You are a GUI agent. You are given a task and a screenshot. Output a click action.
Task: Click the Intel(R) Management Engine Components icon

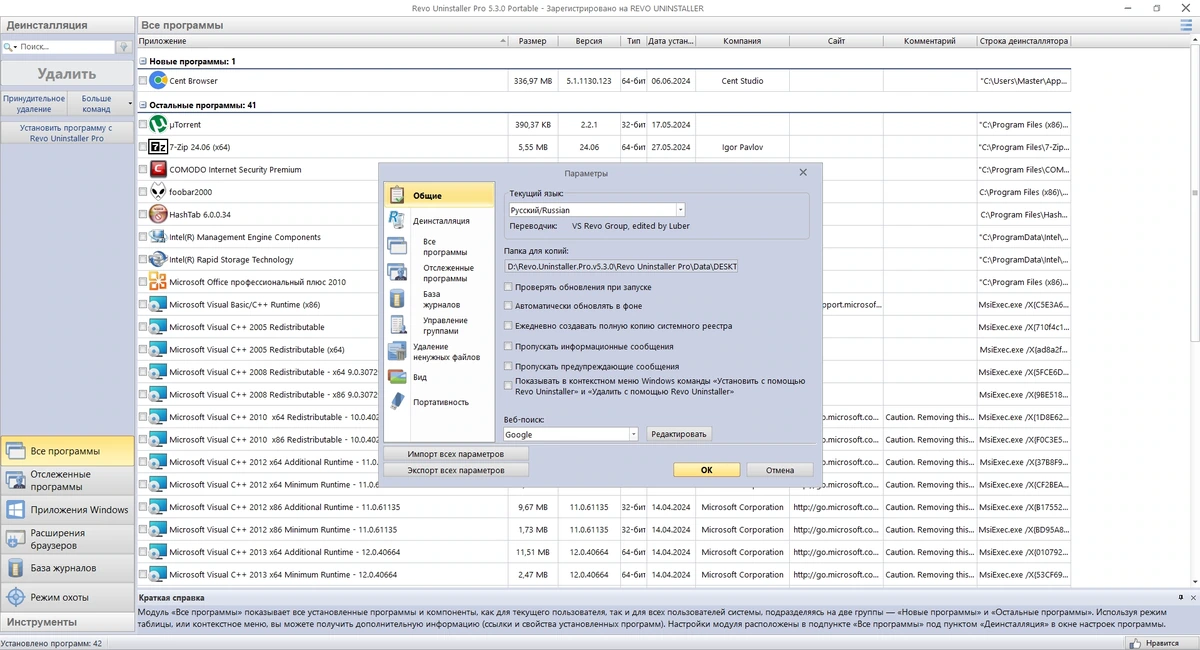(158, 237)
